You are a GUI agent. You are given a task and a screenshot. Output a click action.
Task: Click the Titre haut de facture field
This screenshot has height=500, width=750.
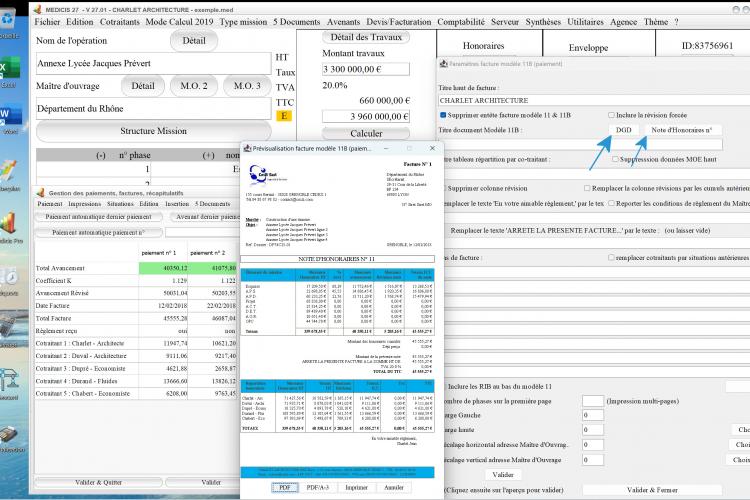click(x=594, y=100)
